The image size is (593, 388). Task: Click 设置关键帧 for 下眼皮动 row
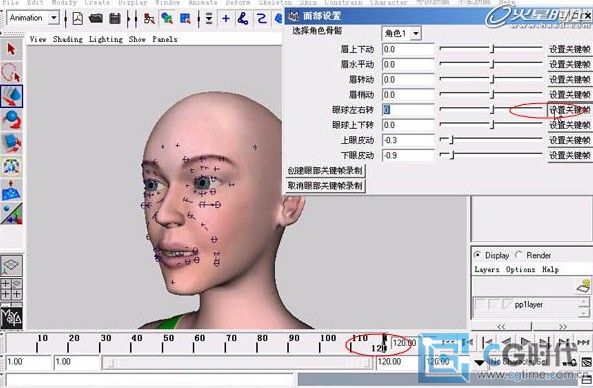point(570,155)
